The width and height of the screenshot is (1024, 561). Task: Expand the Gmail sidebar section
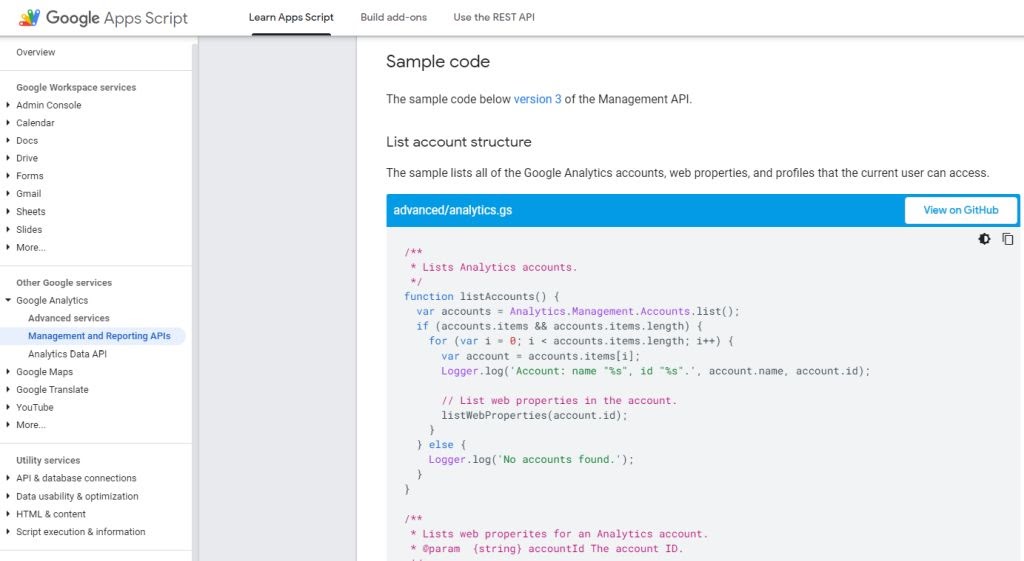tap(28, 194)
